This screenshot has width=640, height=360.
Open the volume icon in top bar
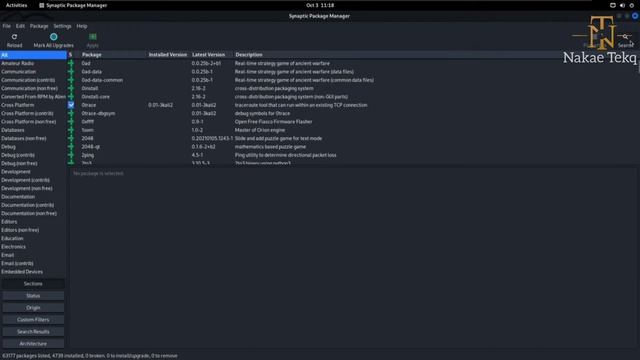tap(622, 5)
